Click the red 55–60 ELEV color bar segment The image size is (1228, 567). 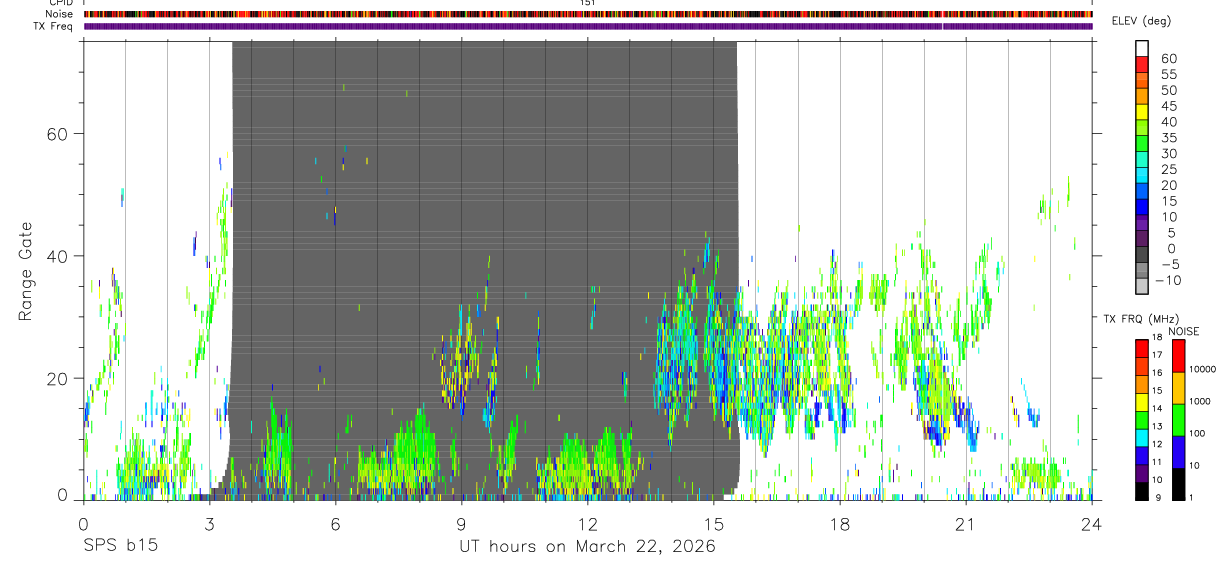(x=1143, y=64)
